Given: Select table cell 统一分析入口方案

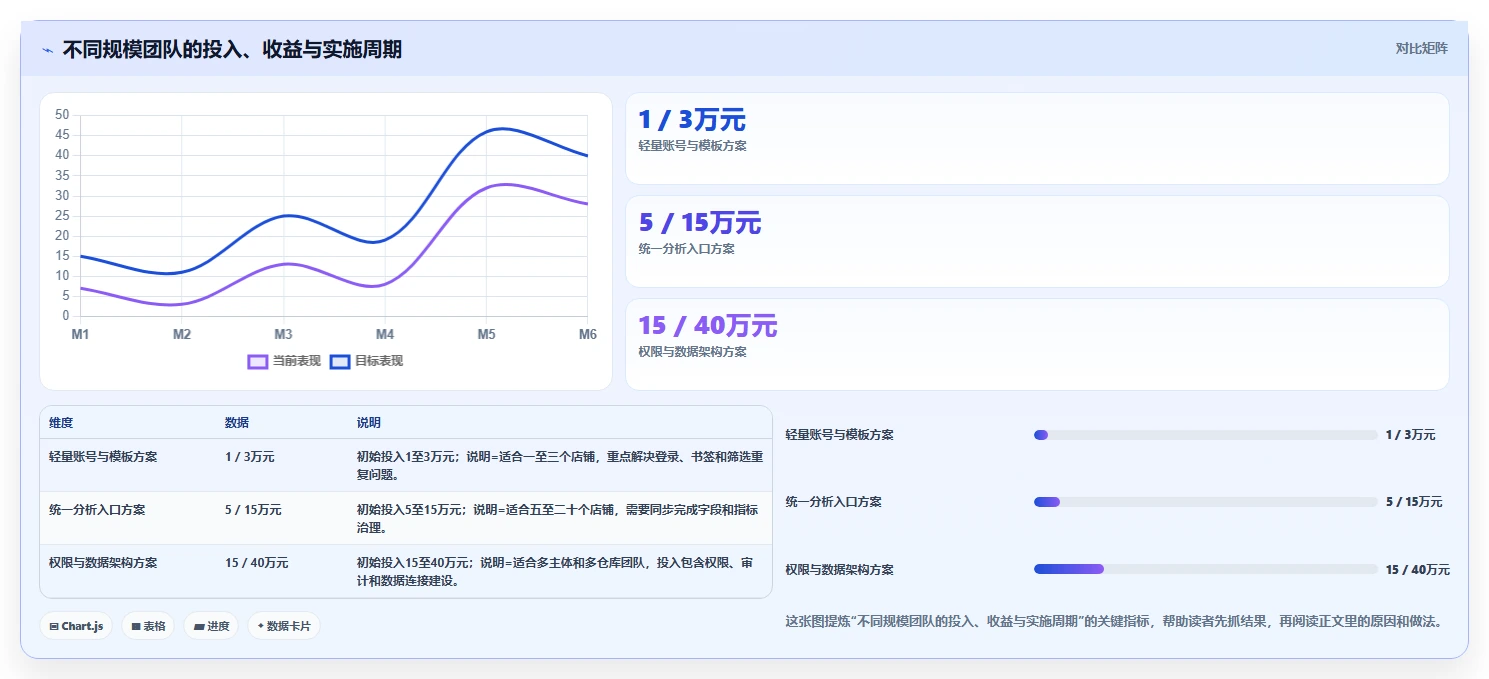Looking at the screenshot, I should [x=97, y=509].
